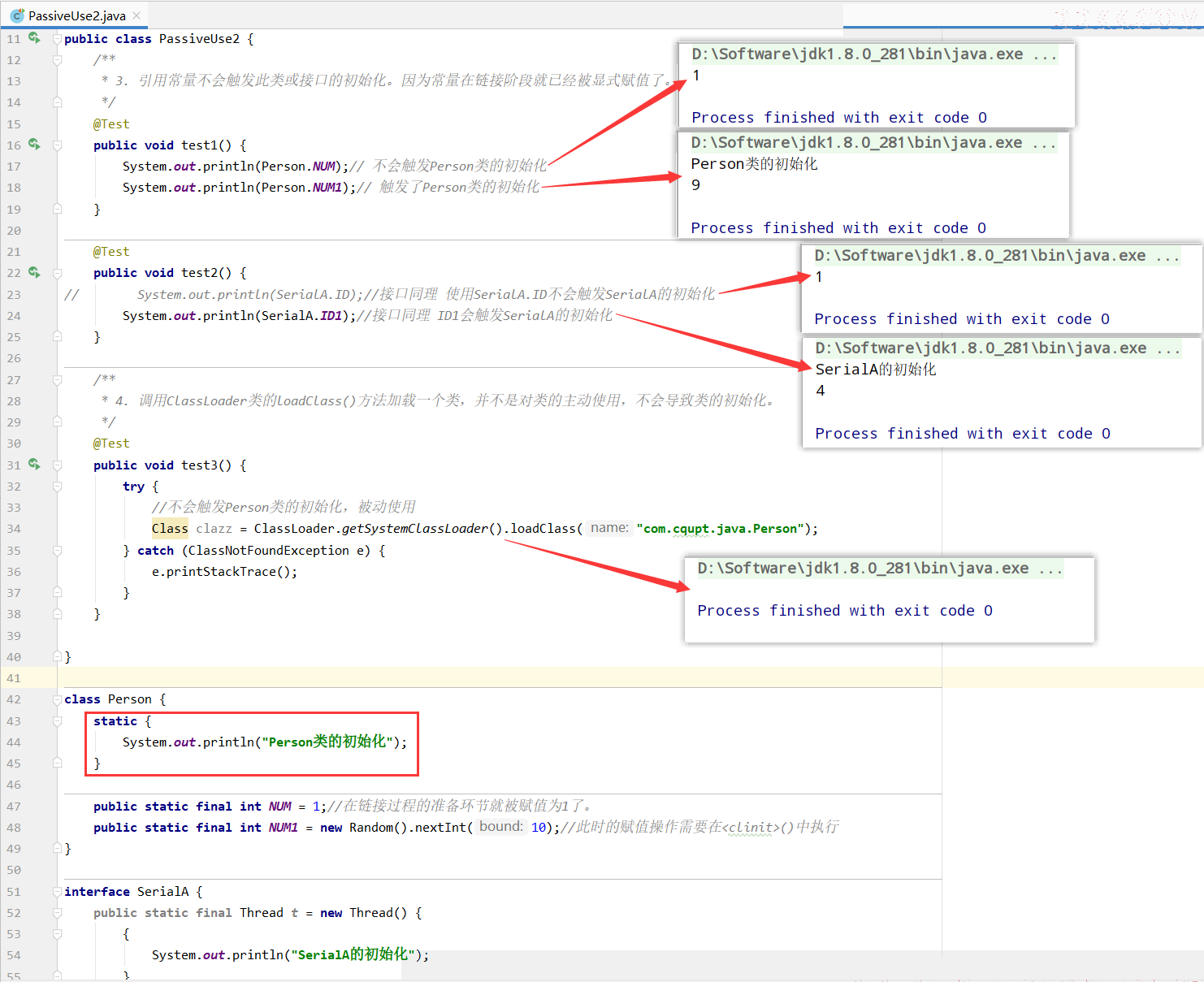Image resolution: width=1204 pixels, height=982 pixels.
Task: Collapse the Javadoc comment starting line 12
Action: coord(57,60)
